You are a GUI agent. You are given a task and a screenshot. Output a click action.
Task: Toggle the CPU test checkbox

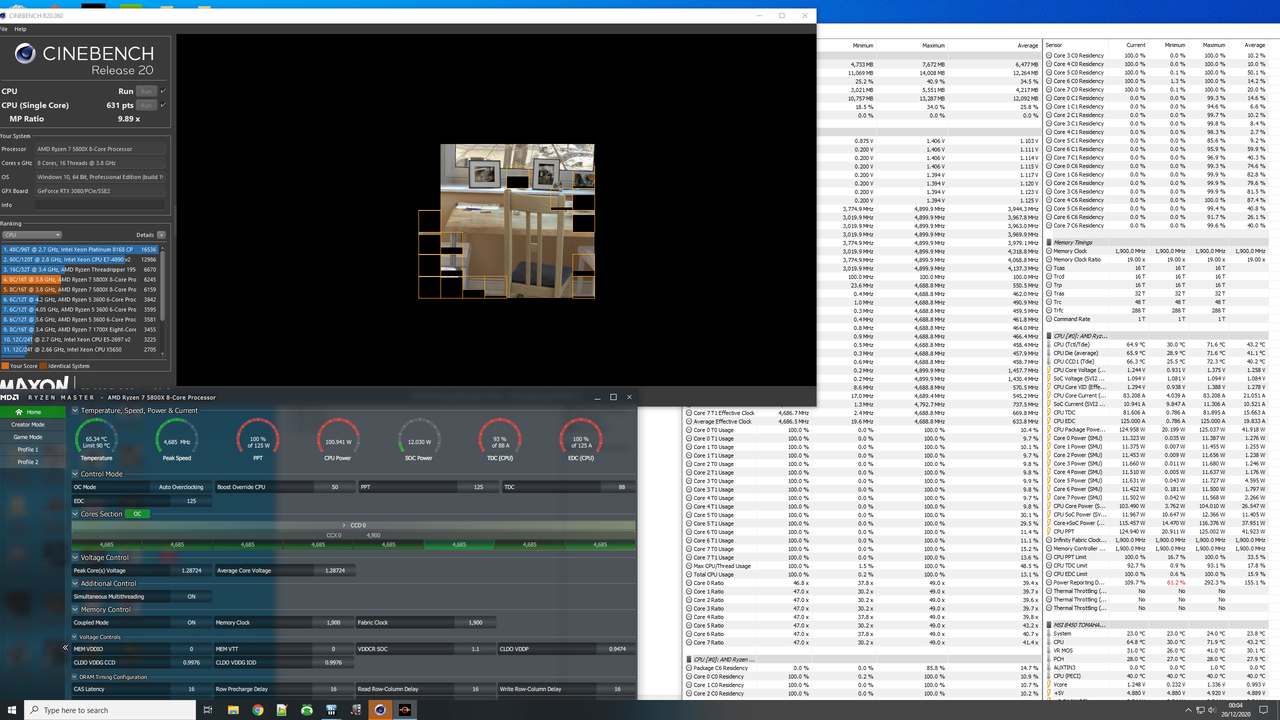[x=163, y=91]
